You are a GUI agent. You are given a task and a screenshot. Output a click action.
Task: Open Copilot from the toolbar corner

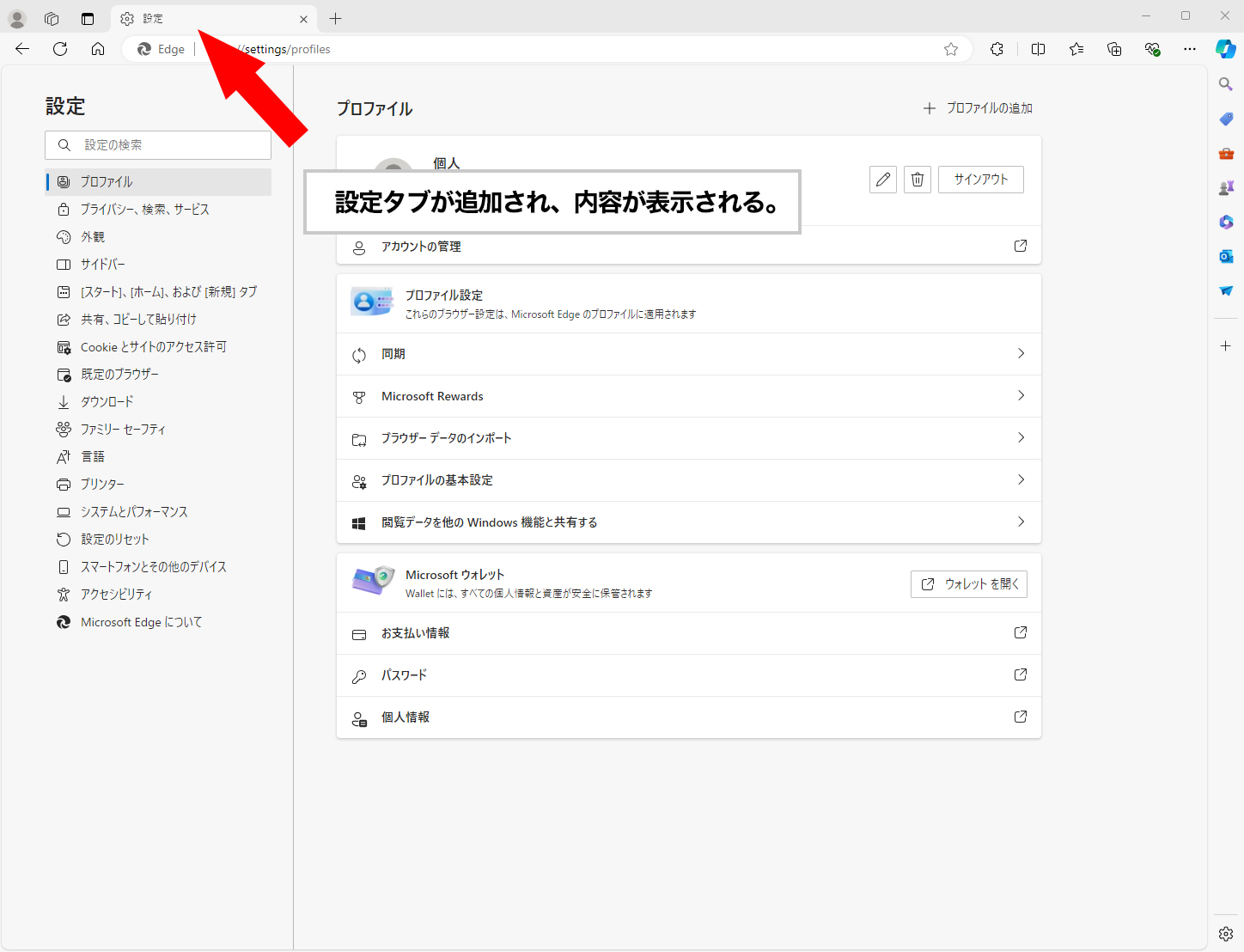click(x=1226, y=49)
